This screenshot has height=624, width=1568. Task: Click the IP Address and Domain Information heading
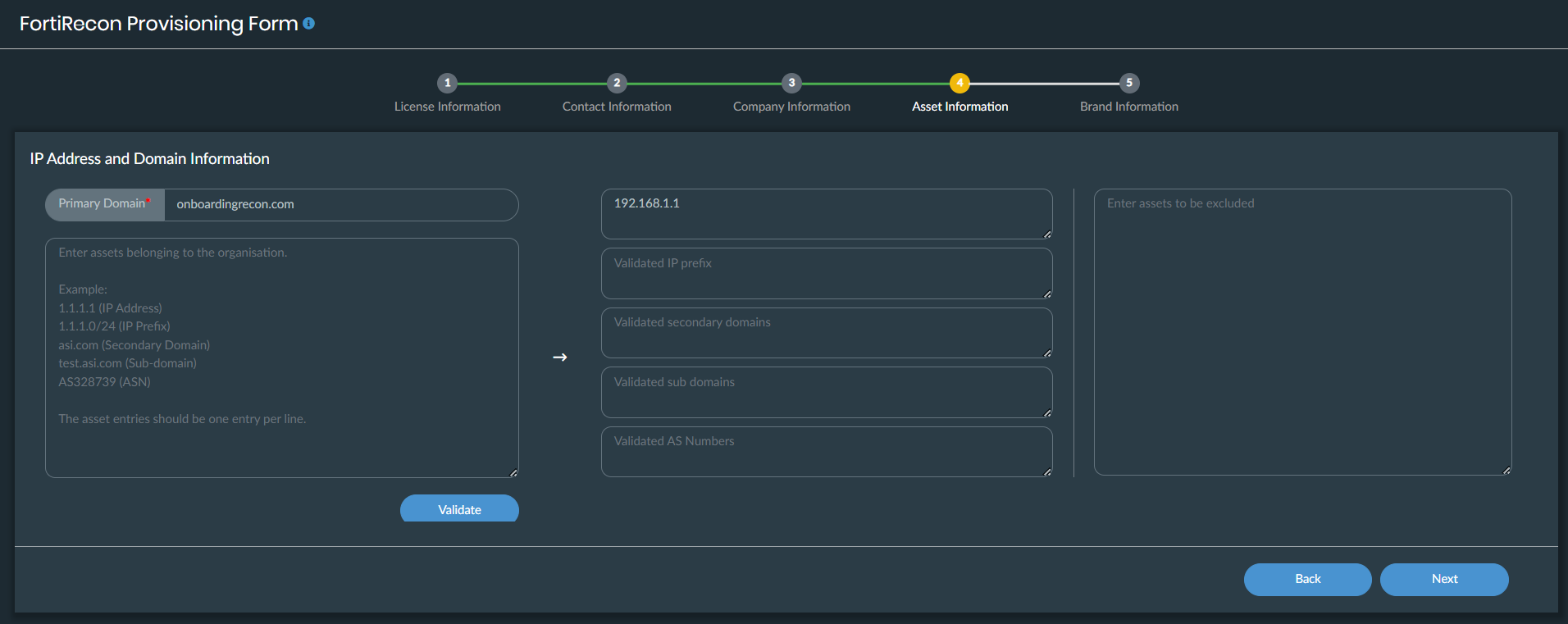pyautogui.click(x=150, y=159)
